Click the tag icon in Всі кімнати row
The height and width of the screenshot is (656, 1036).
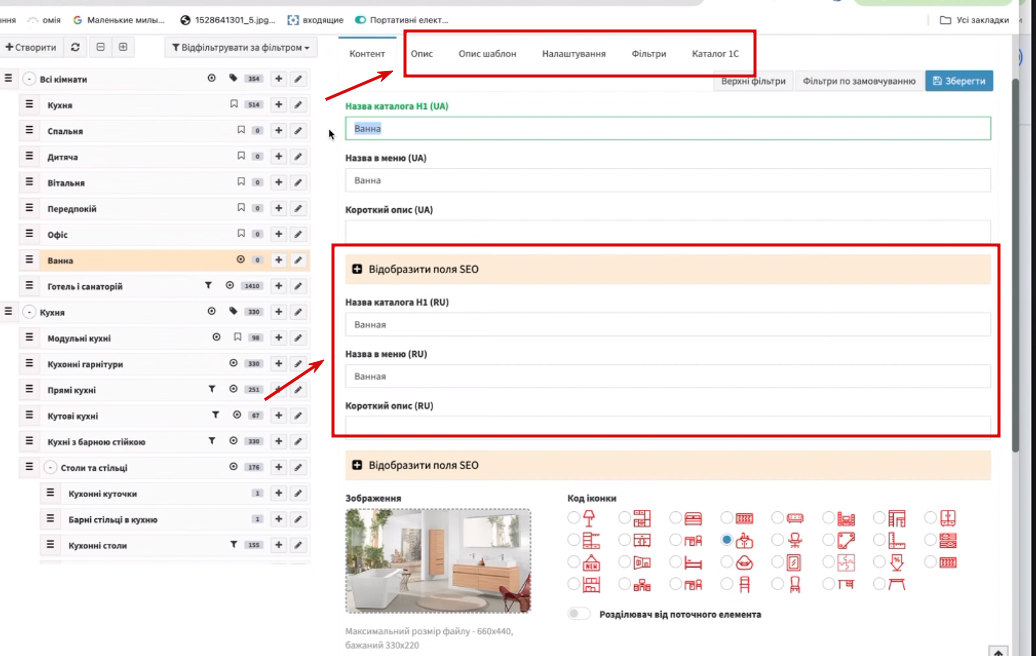233,79
